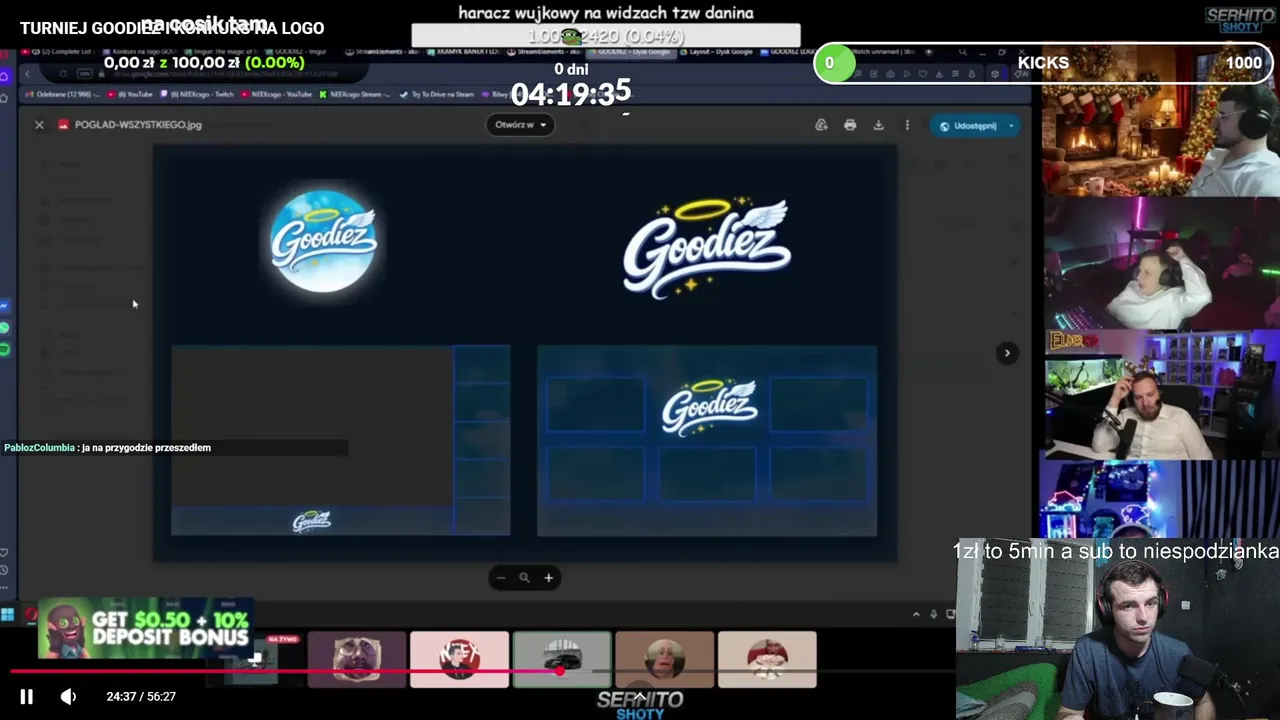Open the 'Try To Drive na Steam' bookmark
Viewport: 1280px width, 720px height.
click(x=436, y=94)
